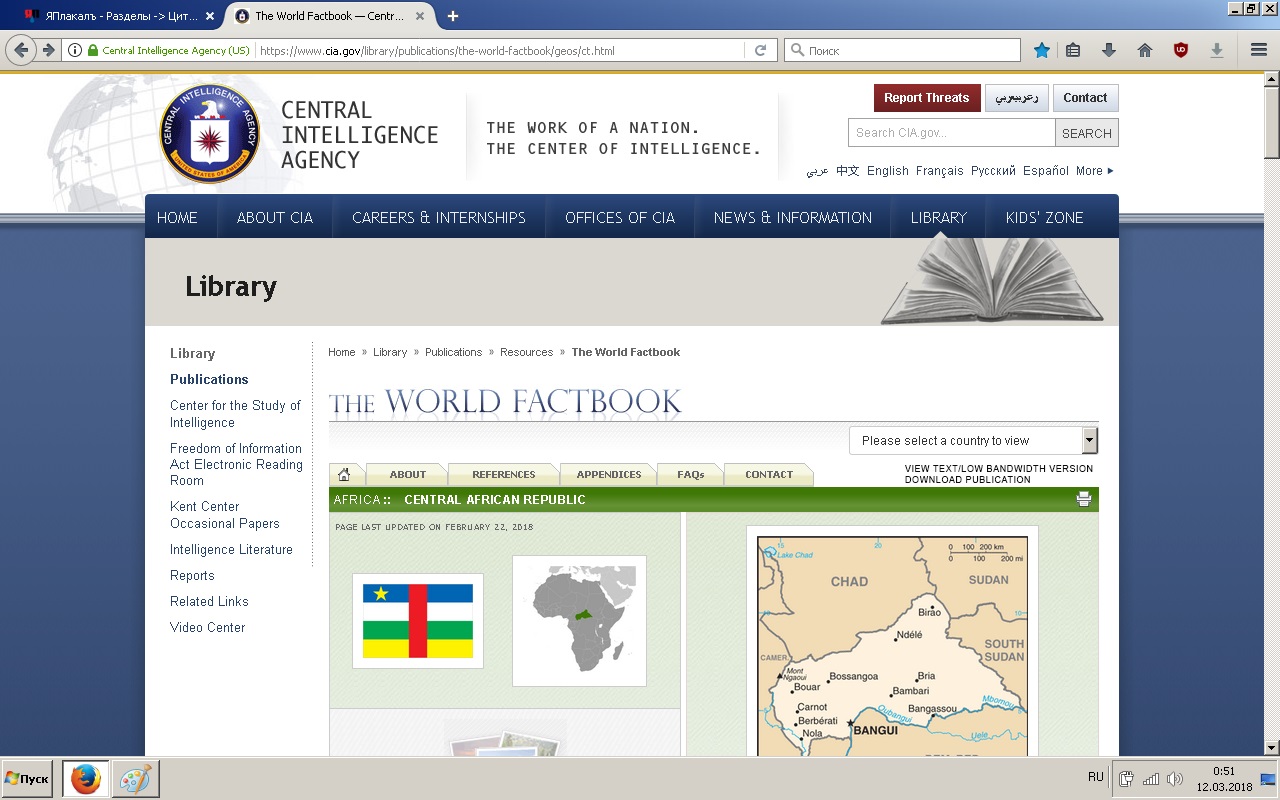Click the SEARCH button
This screenshot has width=1280, height=800.
(1087, 133)
